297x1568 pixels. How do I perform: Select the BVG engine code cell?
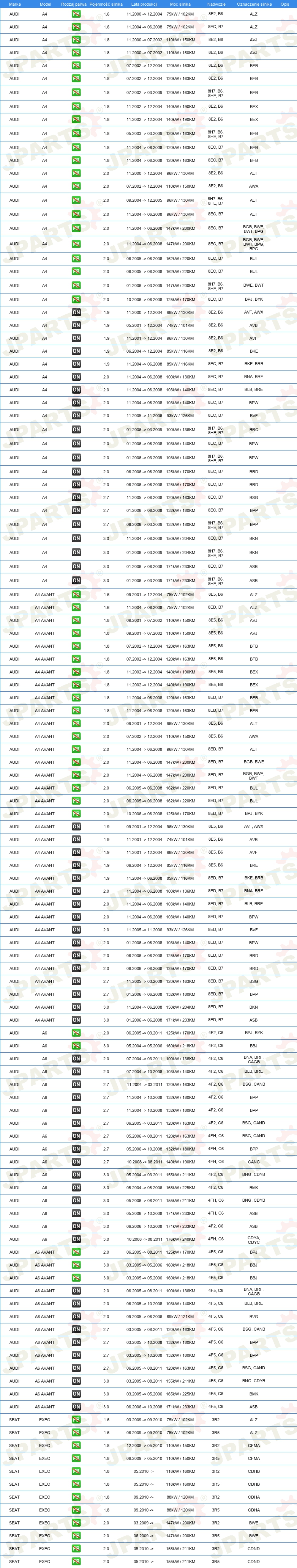point(254,1317)
